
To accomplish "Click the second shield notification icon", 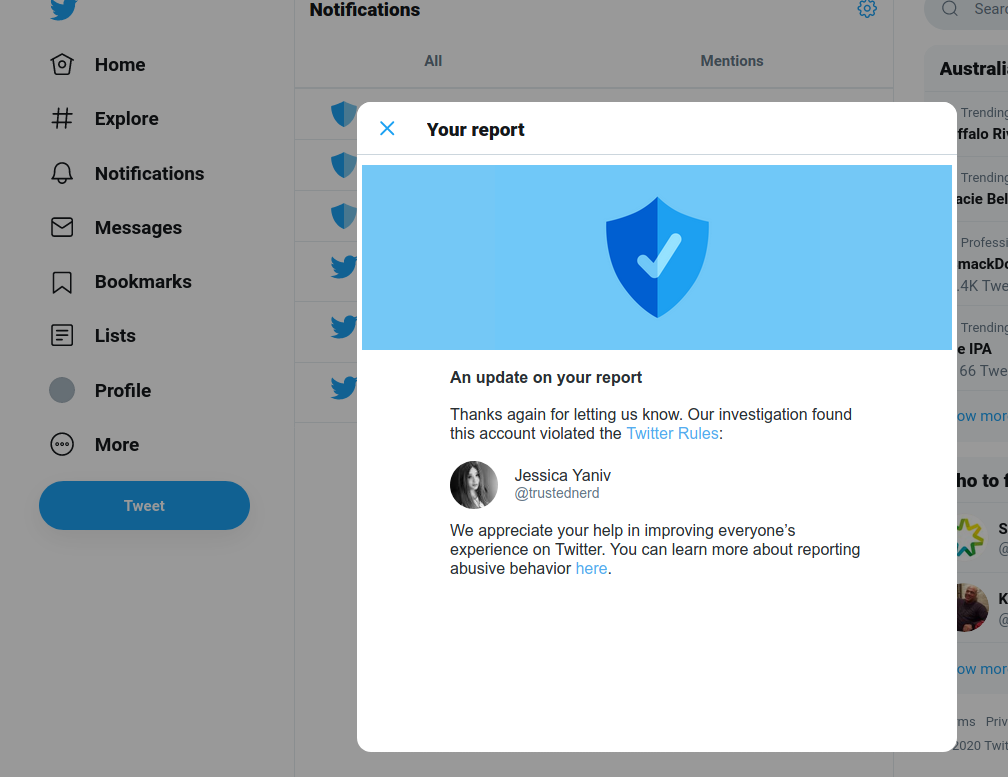I will 343,165.
